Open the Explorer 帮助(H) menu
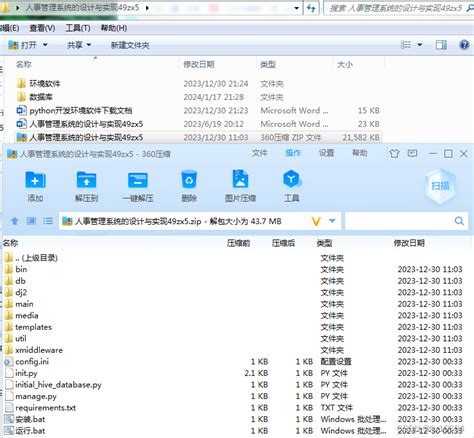 click(114, 28)
